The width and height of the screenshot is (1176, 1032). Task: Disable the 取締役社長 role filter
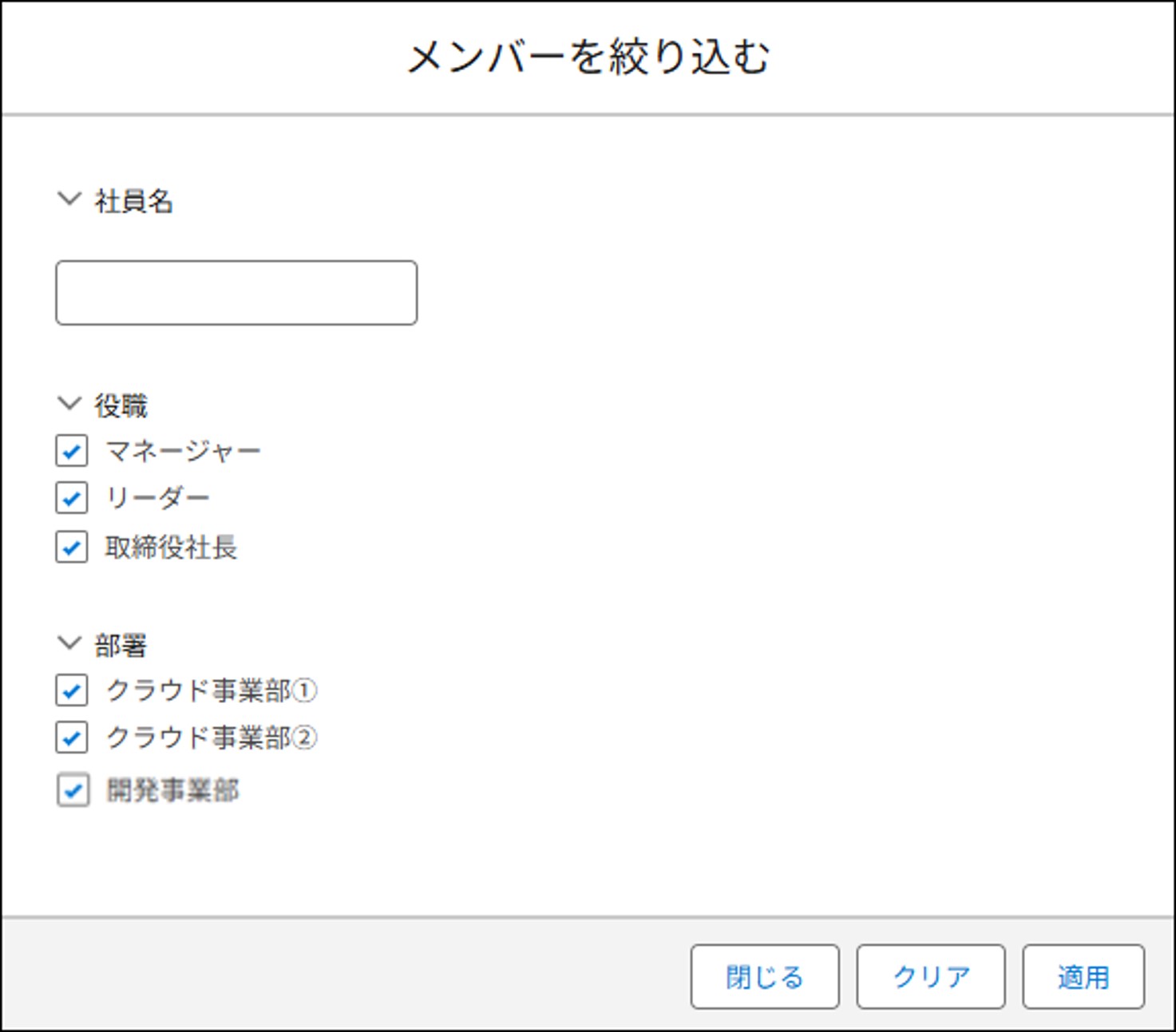71,548
